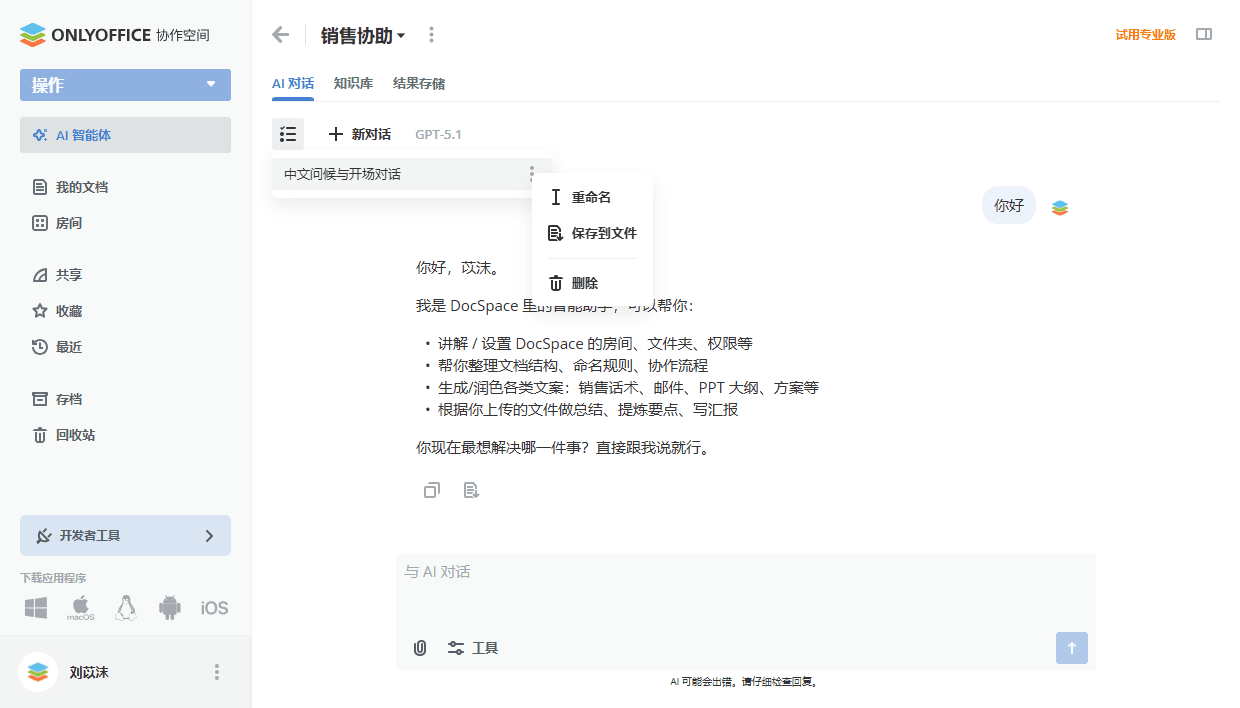Copy the AI assistant's reply message
The width and height of the screenshot is (1240, 708).
click(431, 490)
